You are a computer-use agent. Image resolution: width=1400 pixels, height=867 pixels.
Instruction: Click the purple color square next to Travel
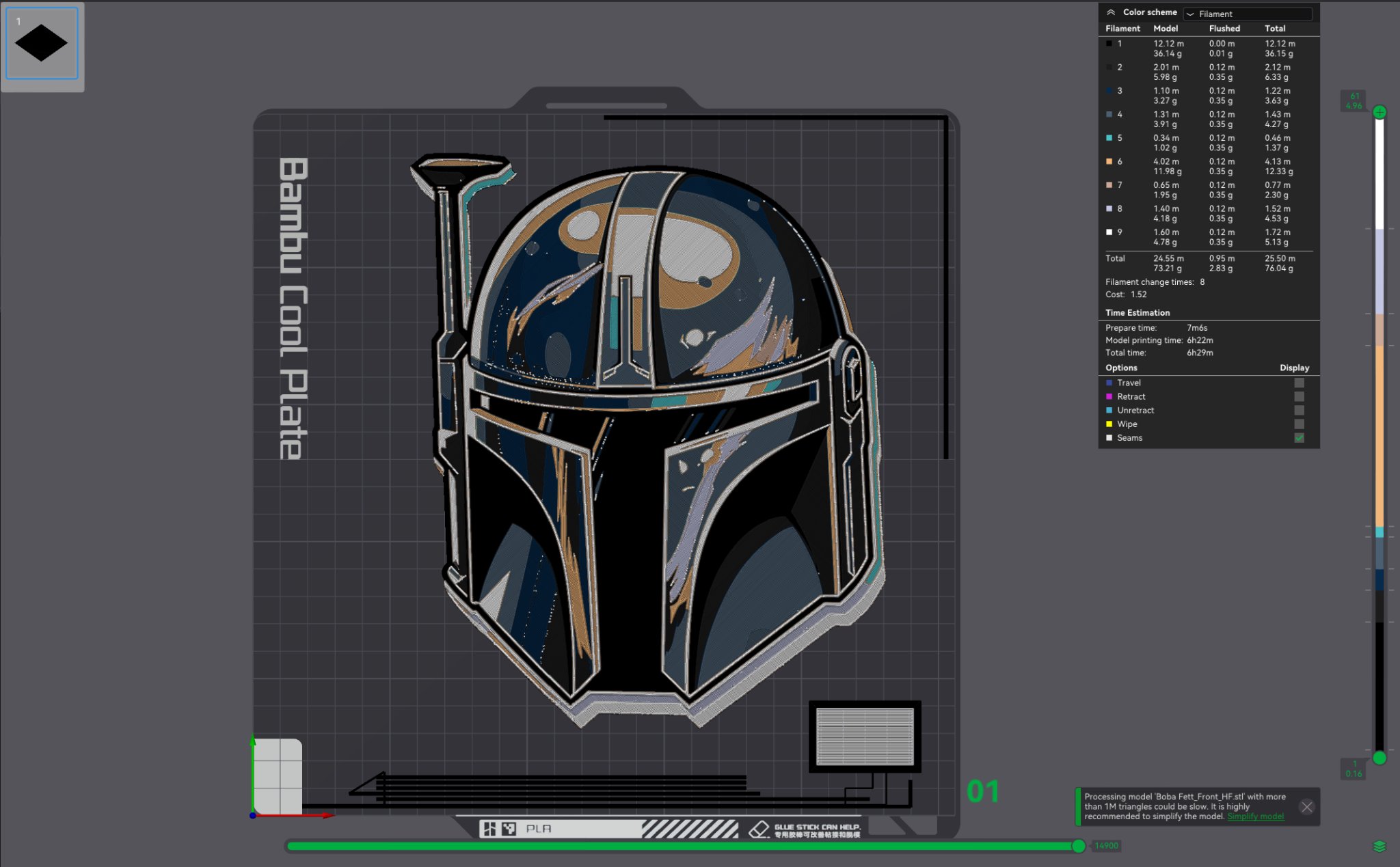[1108, 383]
